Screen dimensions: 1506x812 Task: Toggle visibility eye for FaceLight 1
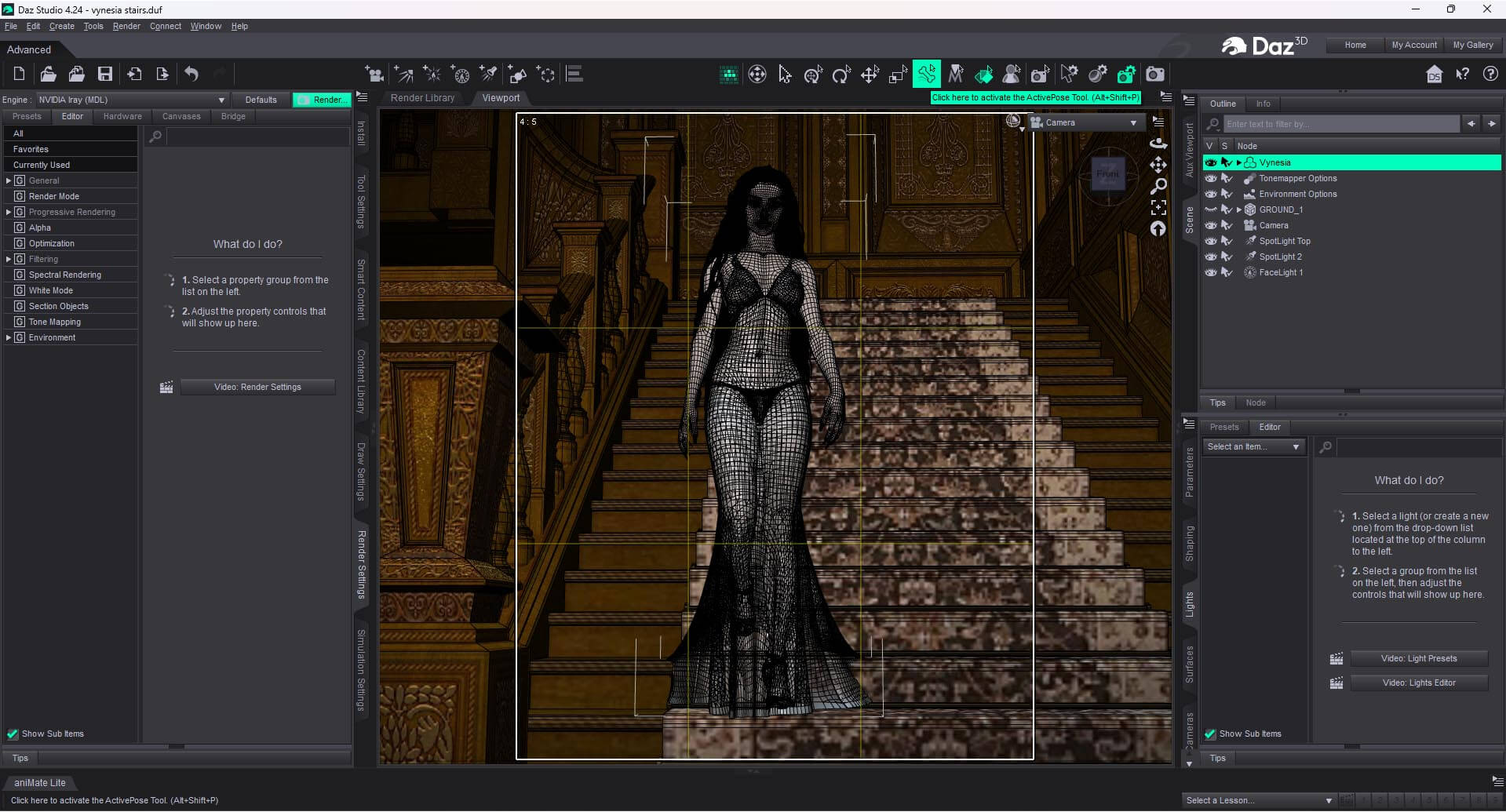(1211, 272)
